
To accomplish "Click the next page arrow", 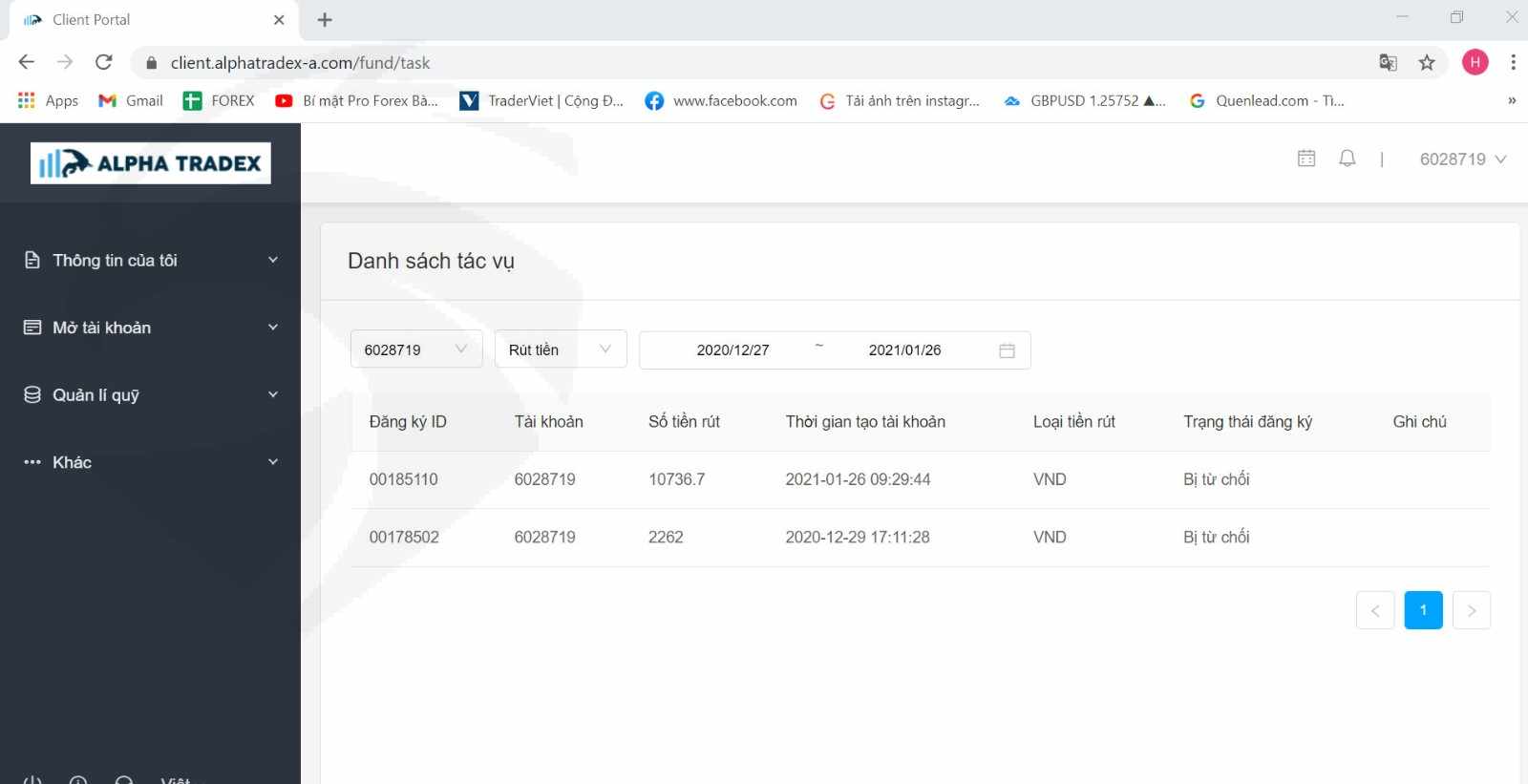I will pos(1471,610).
